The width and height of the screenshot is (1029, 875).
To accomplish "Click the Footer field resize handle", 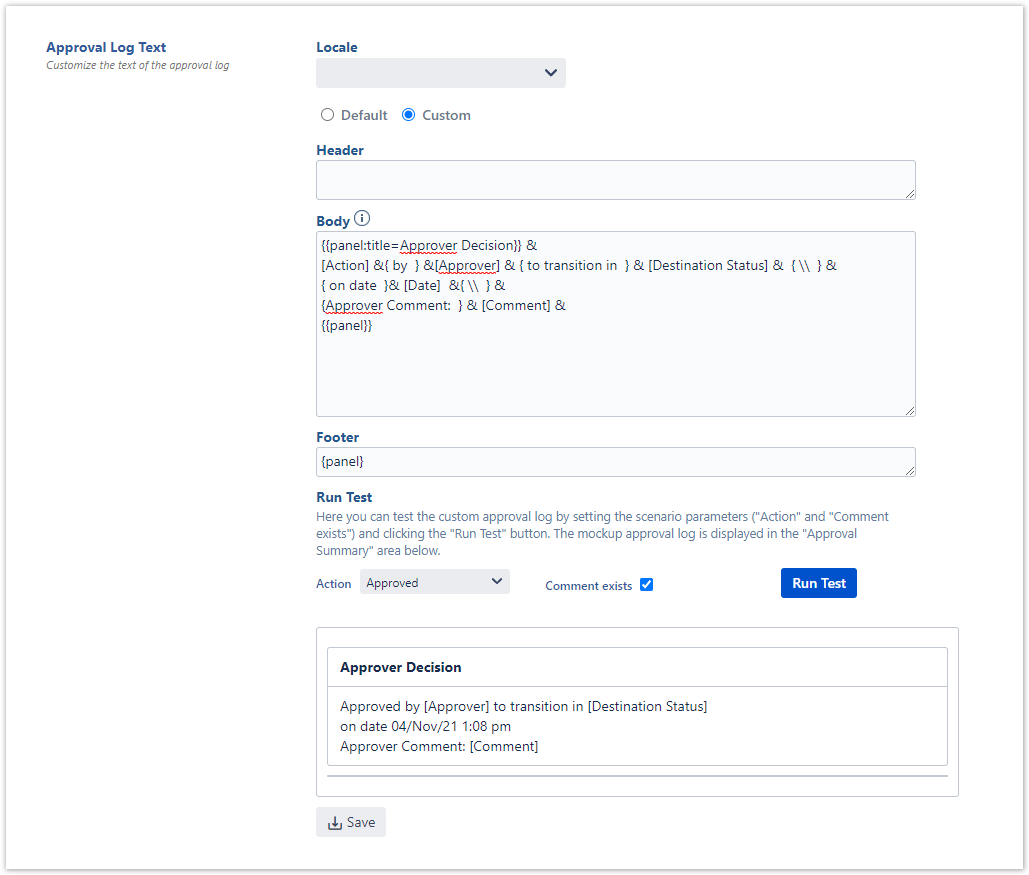I will (x=908, y=470).
